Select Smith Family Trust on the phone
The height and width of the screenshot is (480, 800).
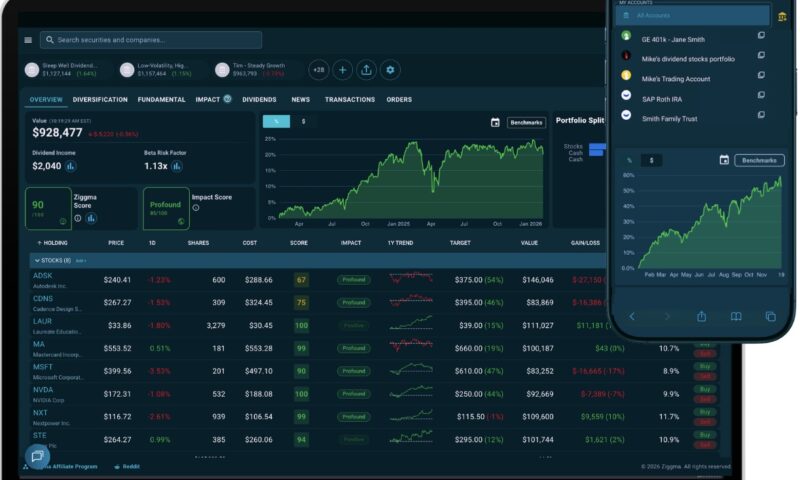coord(669,119)
